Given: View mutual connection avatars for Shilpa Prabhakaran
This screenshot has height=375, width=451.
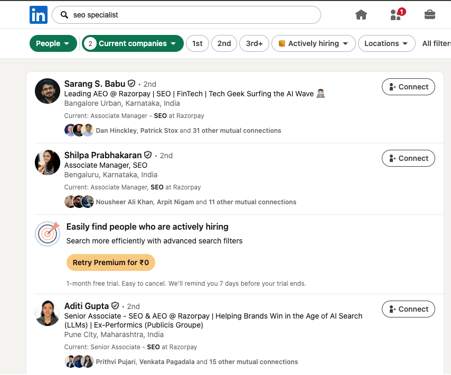Looking at the screenshot, I should coord(79,202).
